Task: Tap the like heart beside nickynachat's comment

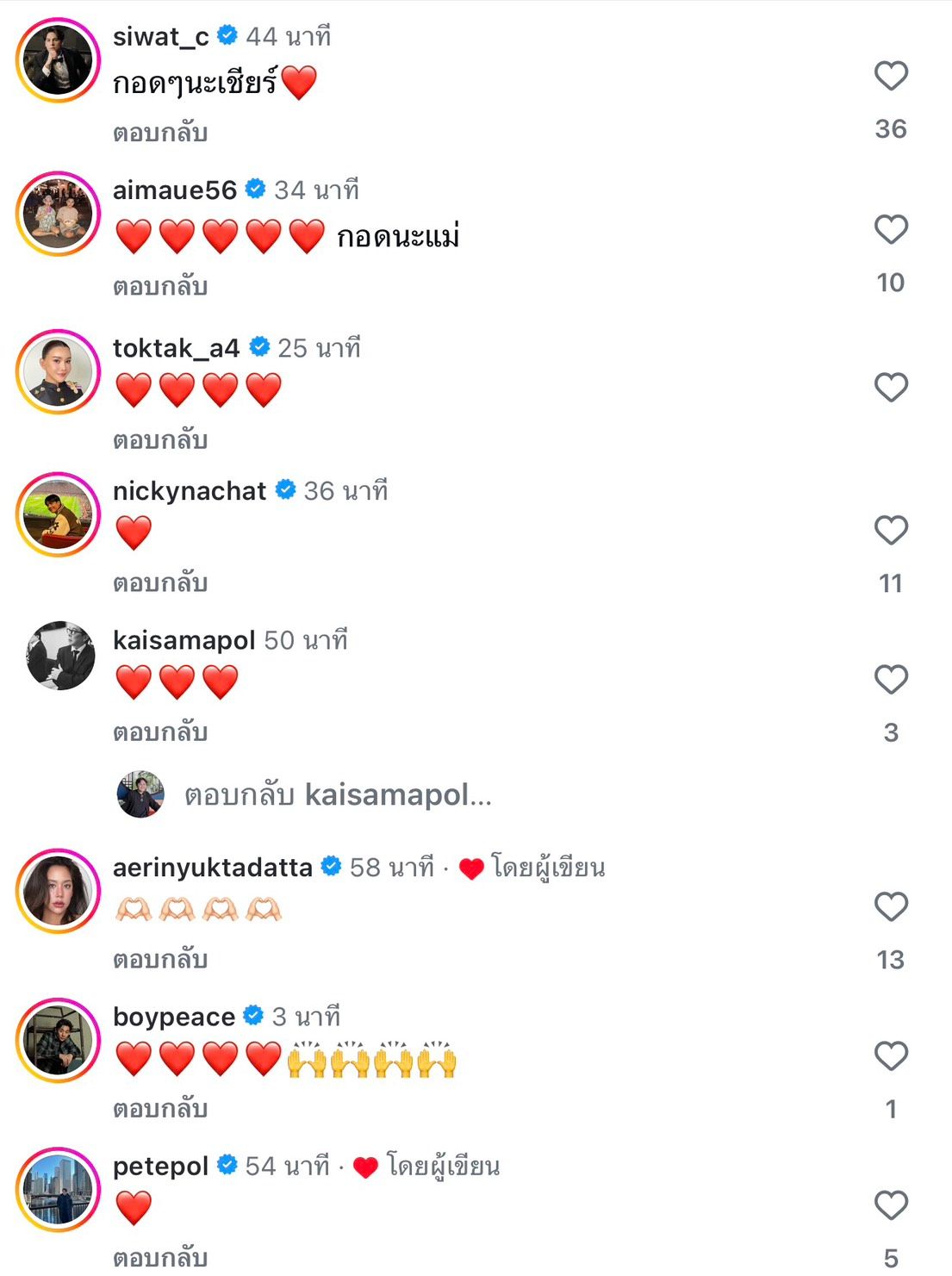Action: click(x=891, y=530)
